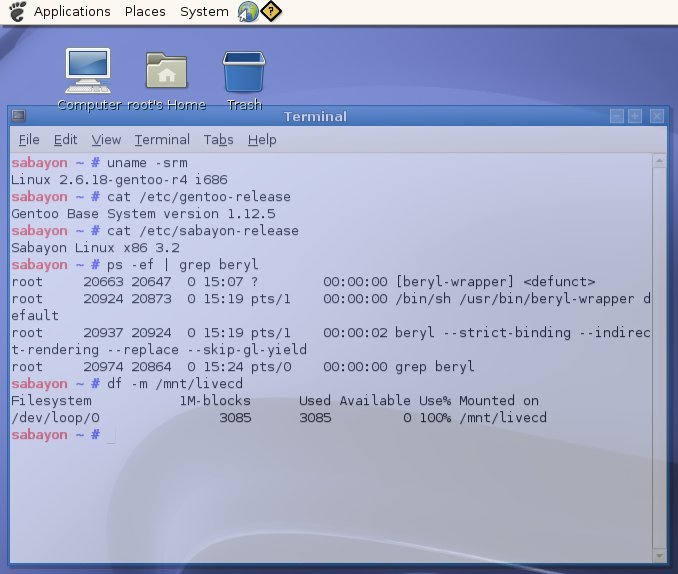
Task: Click the PID 20974 'grep beryl' row
Action: [x=243, y=367]
